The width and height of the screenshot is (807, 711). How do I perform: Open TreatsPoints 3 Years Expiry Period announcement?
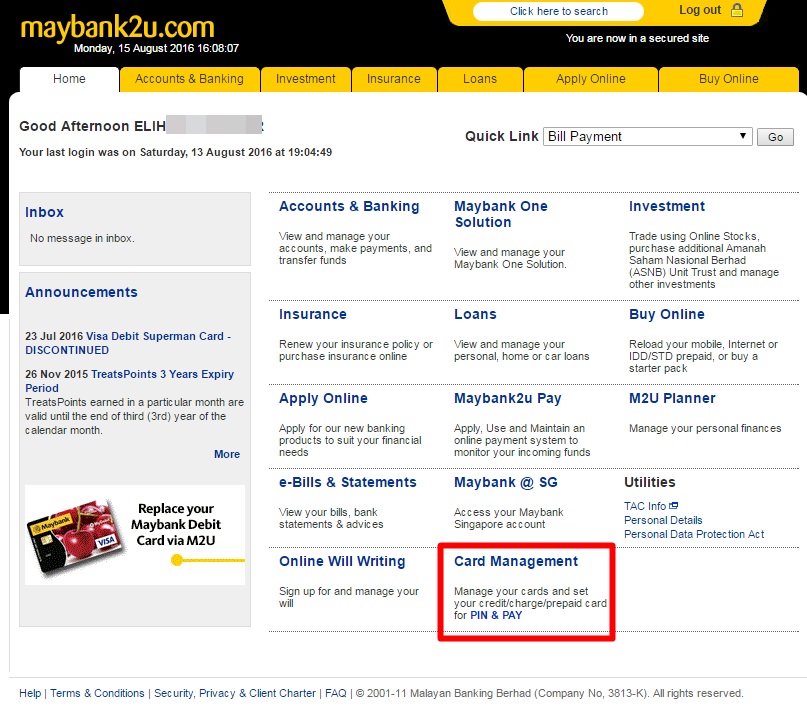click(129, 381)
